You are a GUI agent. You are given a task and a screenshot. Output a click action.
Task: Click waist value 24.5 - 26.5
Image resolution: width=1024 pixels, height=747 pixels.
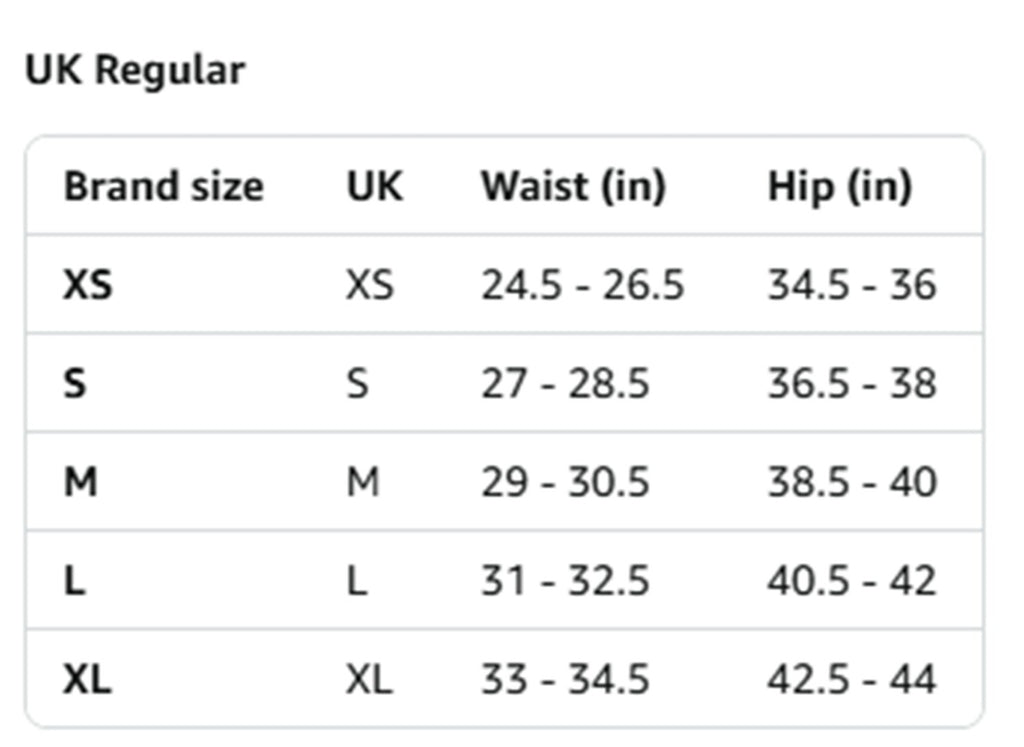point(582,286)
